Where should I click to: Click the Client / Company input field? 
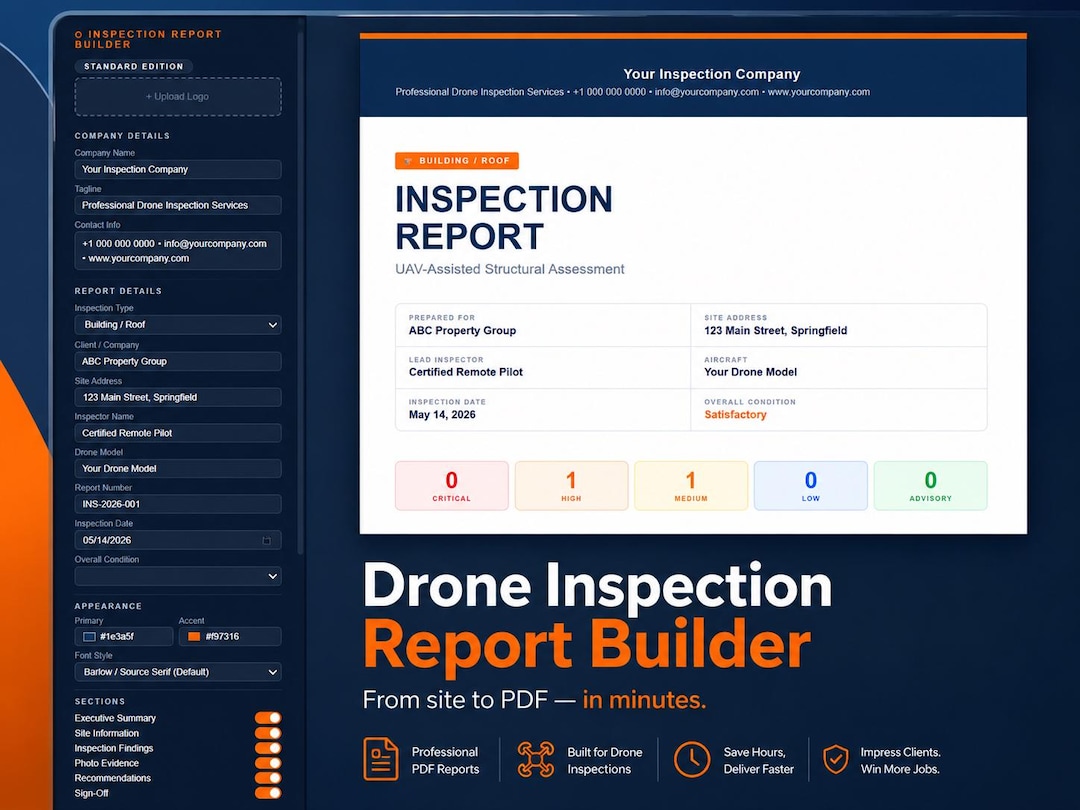coord(178,361)
